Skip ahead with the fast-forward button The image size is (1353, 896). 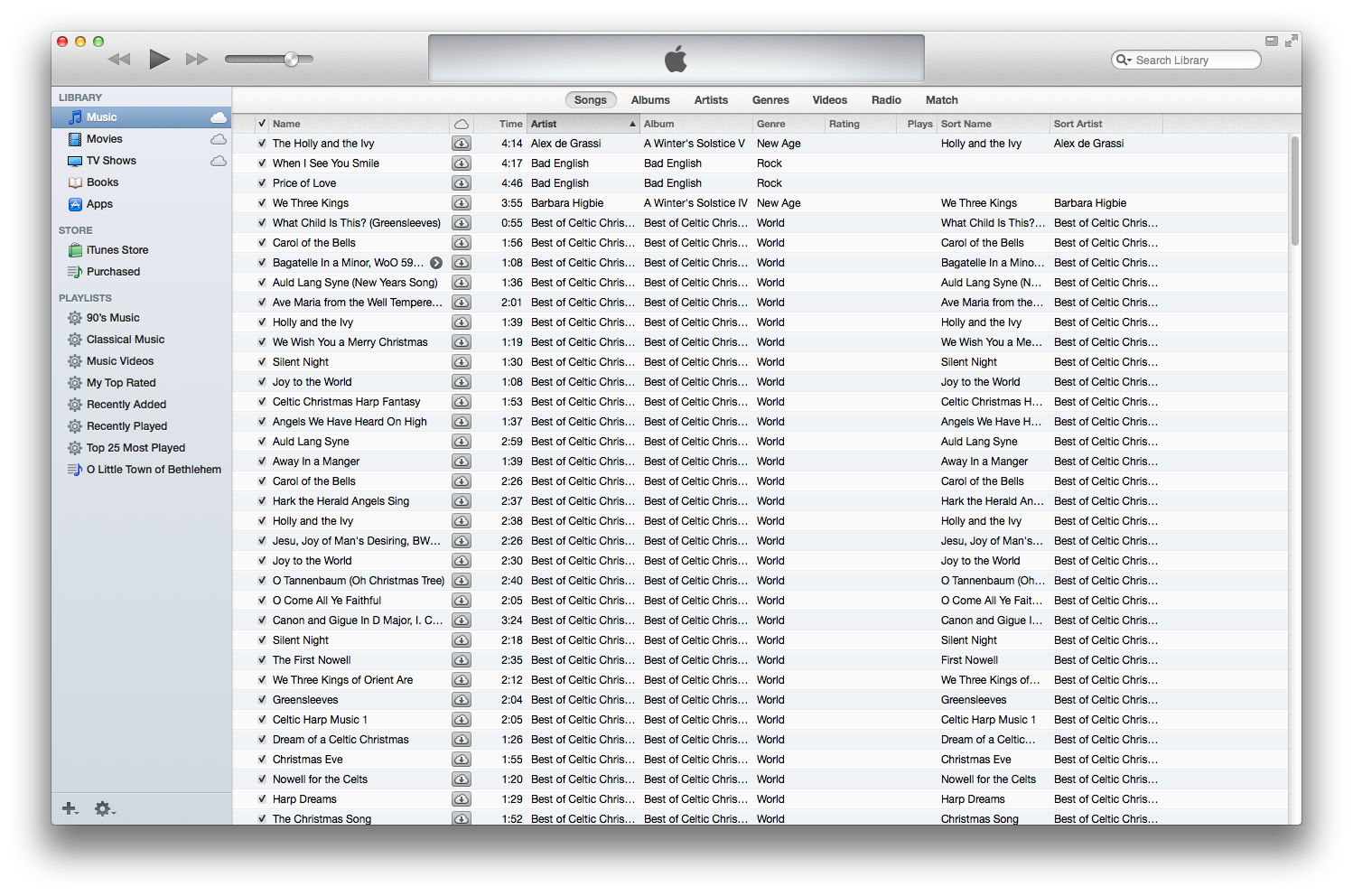[197, 60]
